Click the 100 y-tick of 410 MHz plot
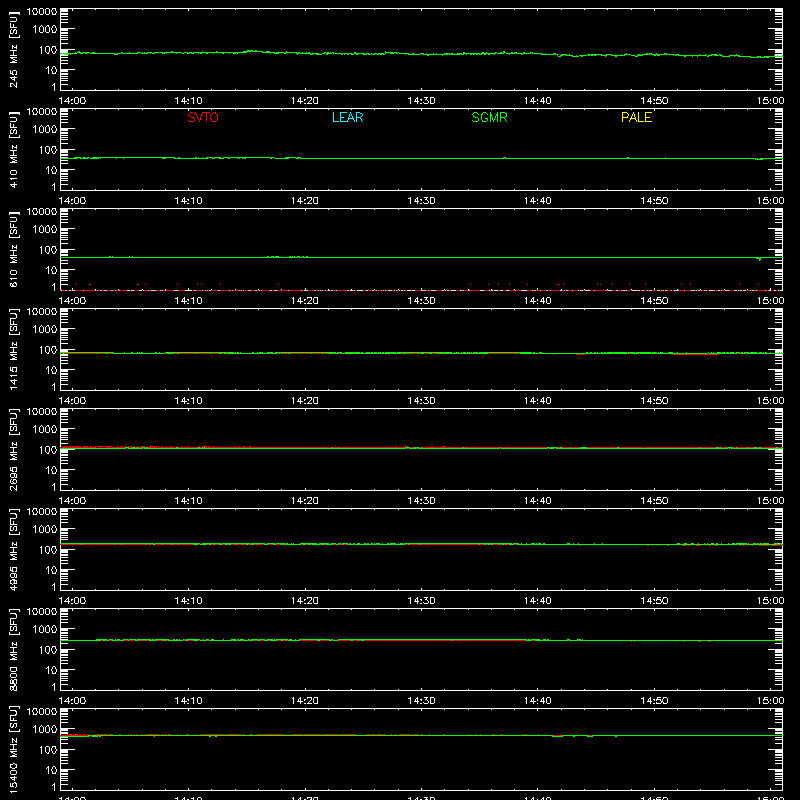 47,150
